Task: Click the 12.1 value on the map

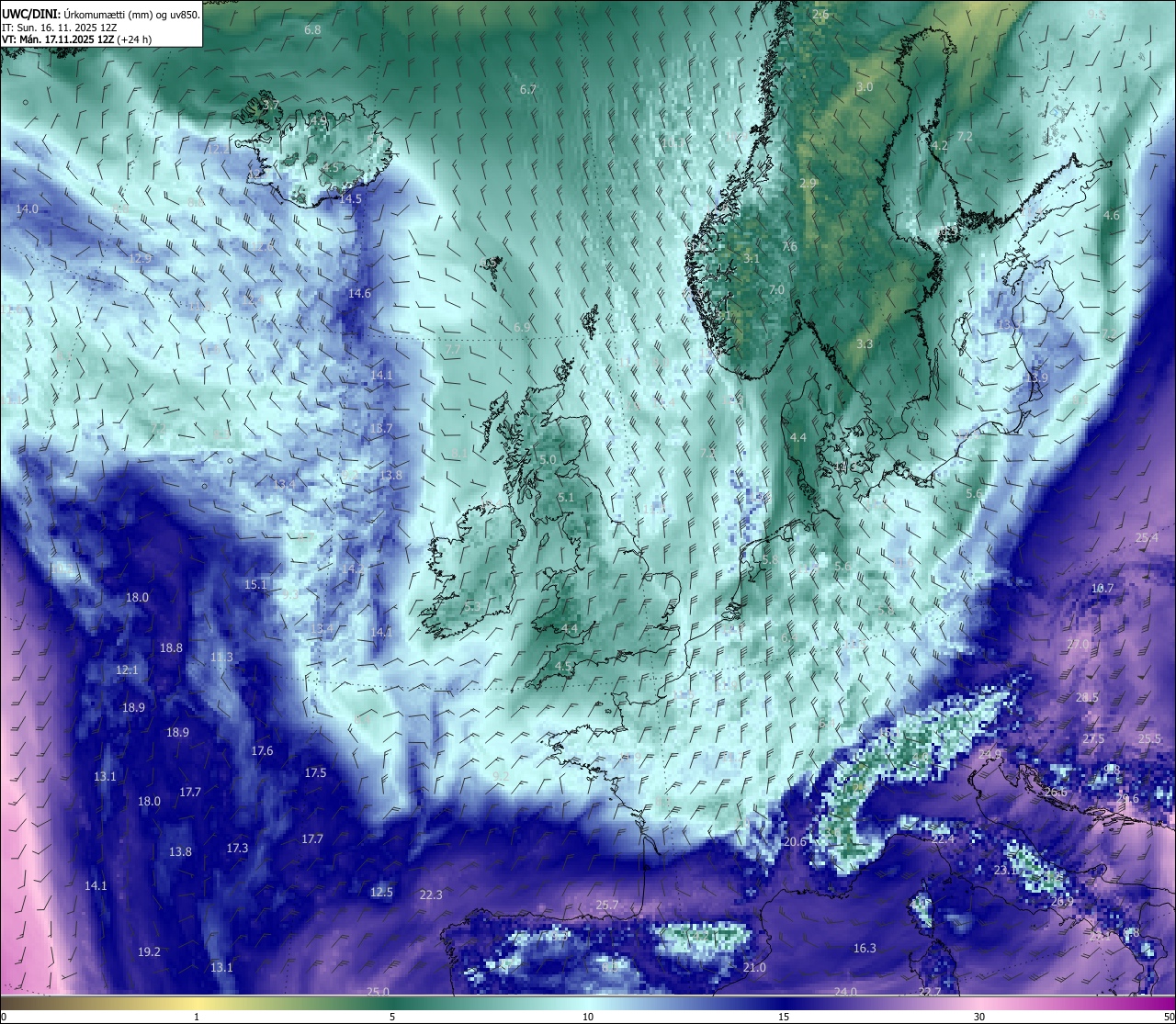Action: pos(127,670)
